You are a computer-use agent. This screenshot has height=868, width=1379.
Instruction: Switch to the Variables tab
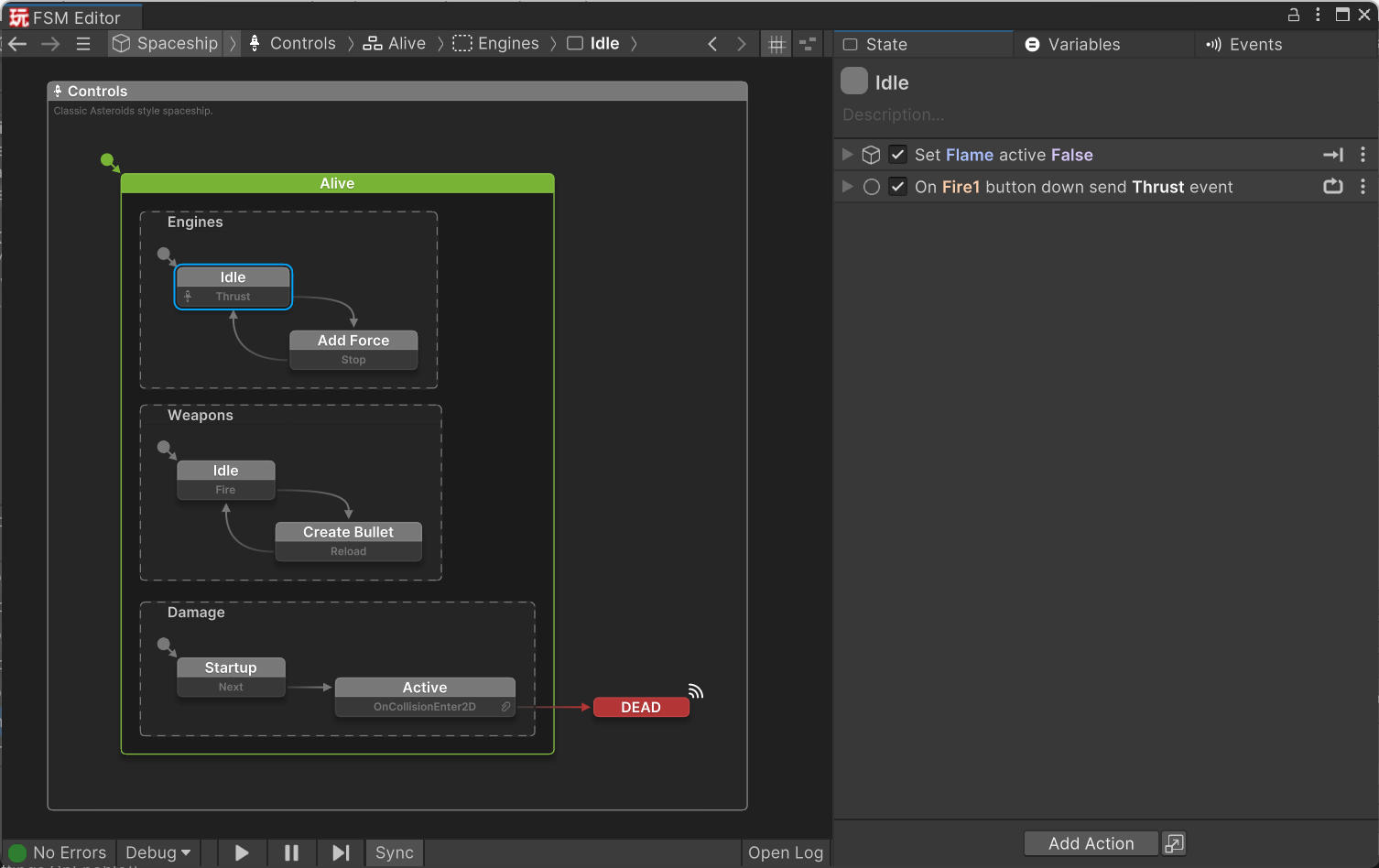(1083, 44)
